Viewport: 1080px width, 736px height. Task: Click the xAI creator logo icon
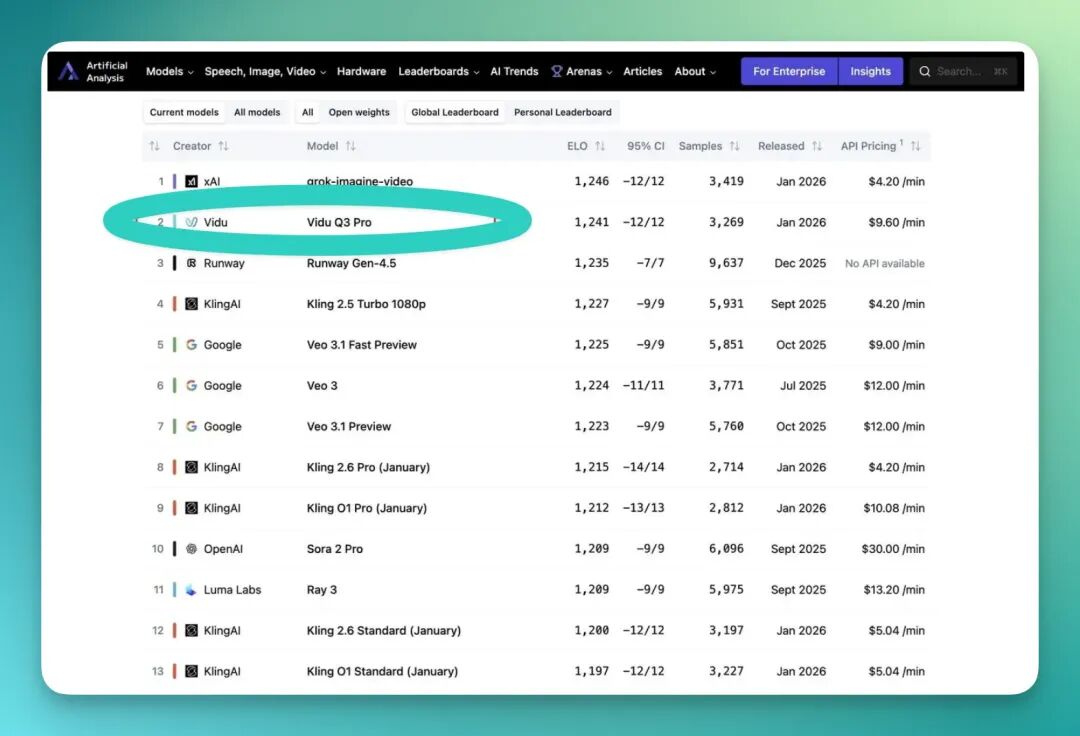(x=191, y=181)
